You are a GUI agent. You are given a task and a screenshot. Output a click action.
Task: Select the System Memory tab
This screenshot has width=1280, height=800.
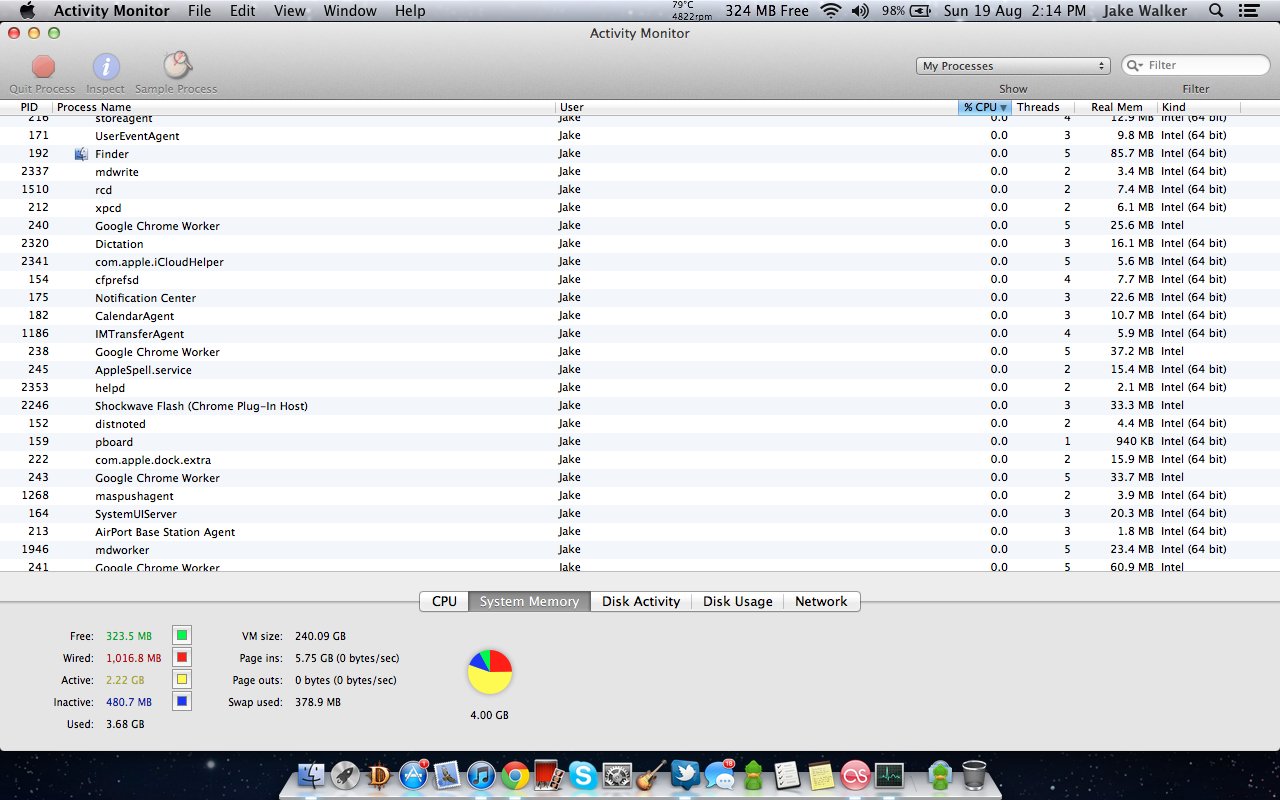[x=529, y=601]
